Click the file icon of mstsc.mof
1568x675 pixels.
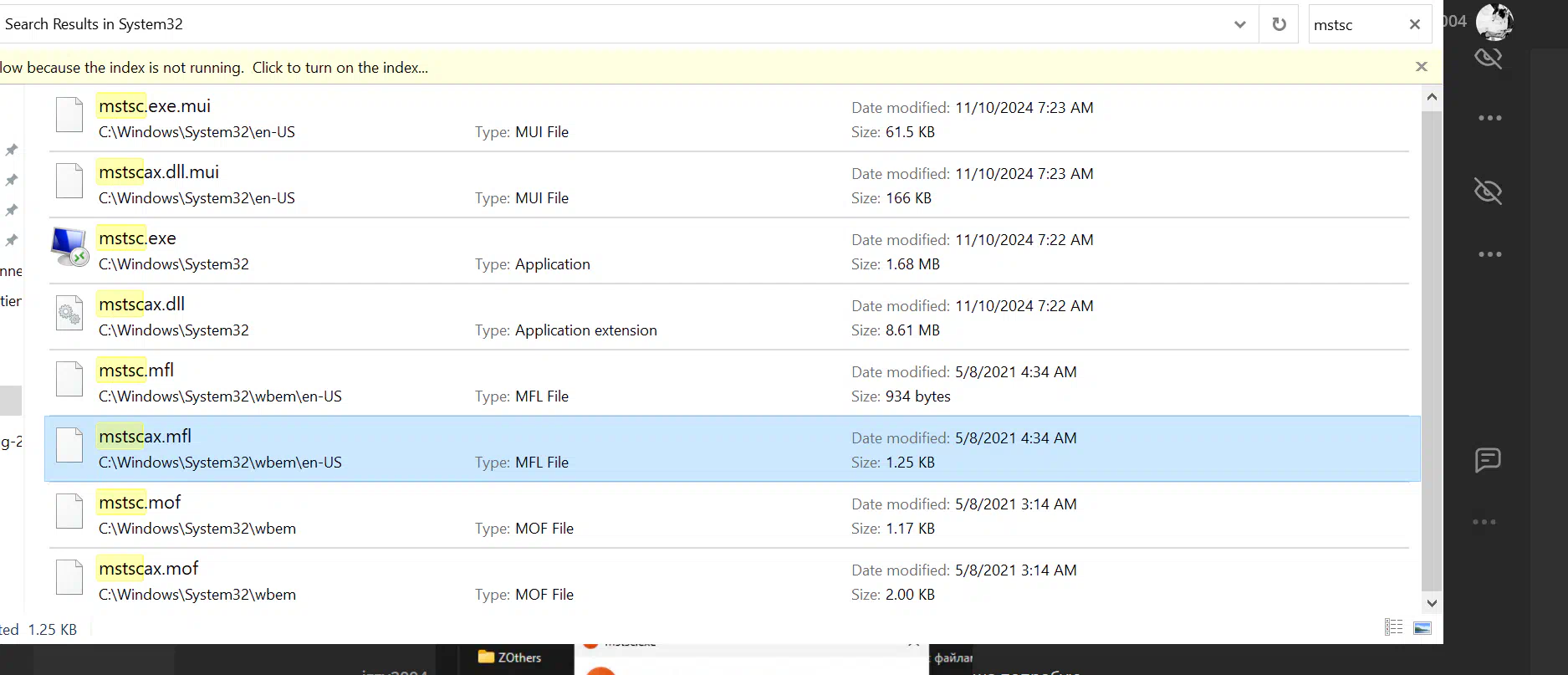point(69,511)
